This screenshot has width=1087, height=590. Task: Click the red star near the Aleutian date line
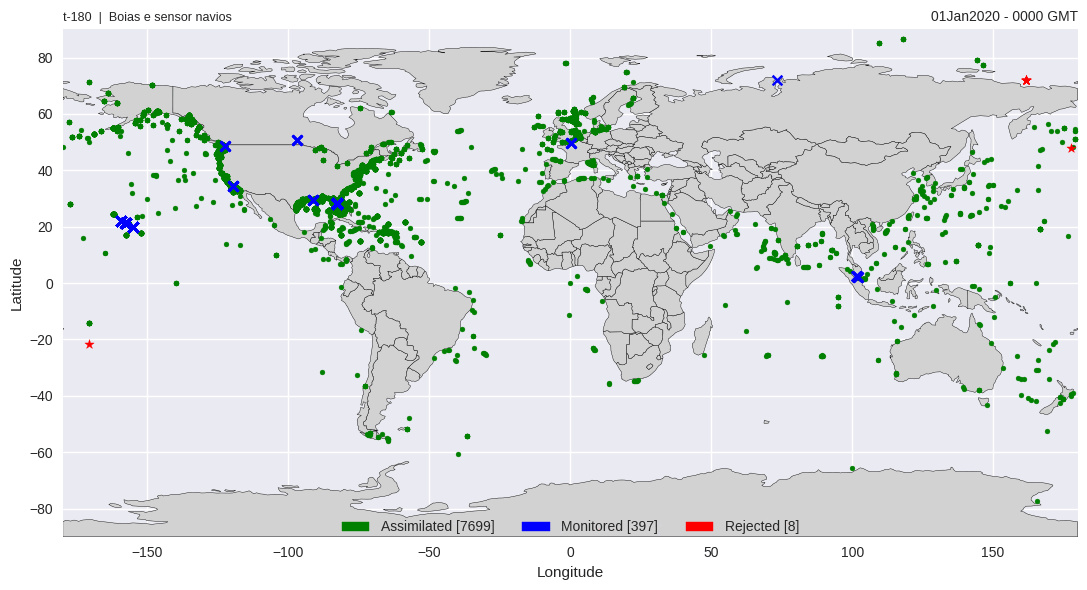click(1071, 148)
